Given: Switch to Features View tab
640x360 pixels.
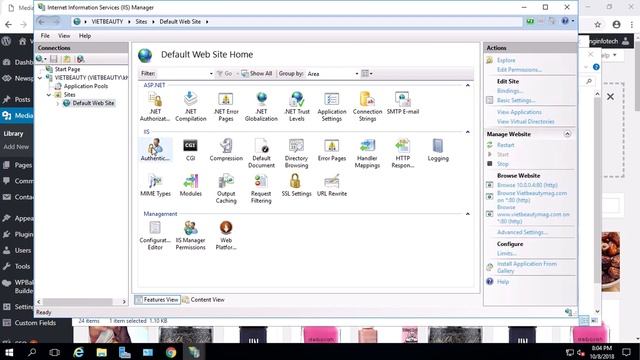Looking at the screenshot, I should [157, 300].
